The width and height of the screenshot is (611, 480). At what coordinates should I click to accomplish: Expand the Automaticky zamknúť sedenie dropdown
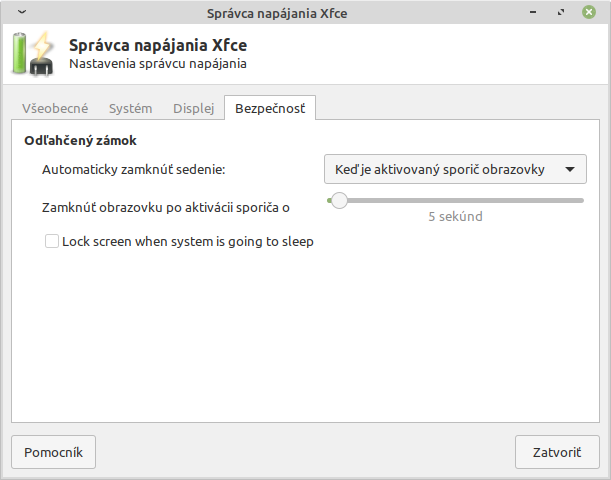[455, 170]
